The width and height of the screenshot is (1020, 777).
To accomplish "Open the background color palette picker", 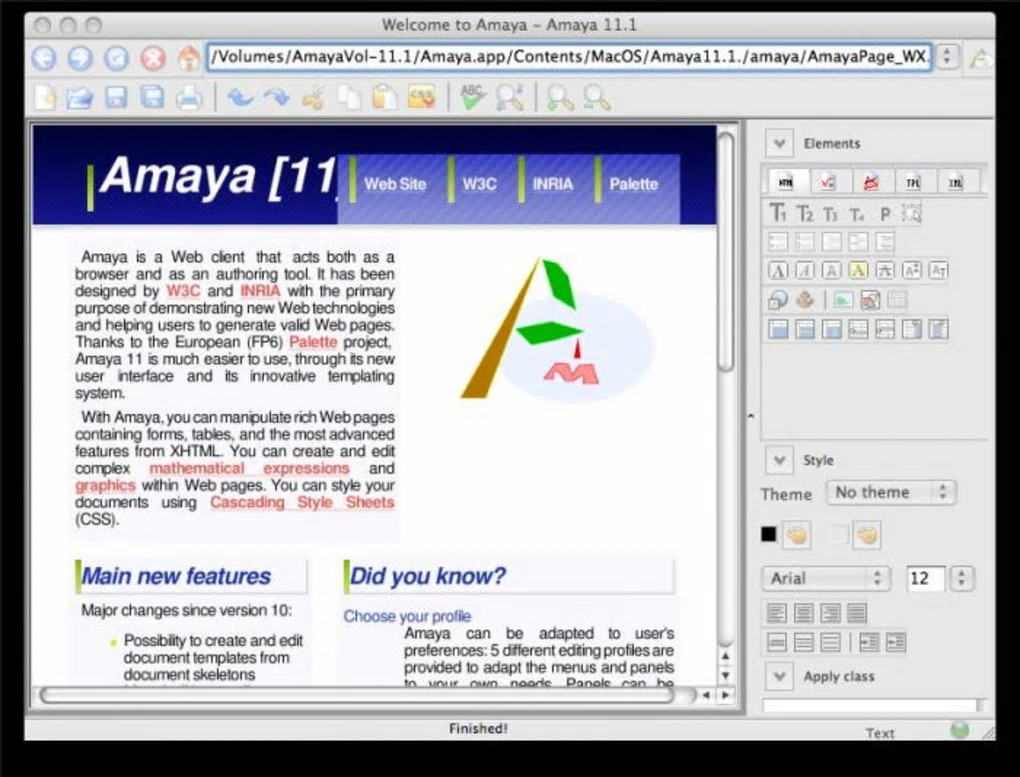I will (866, 536).
